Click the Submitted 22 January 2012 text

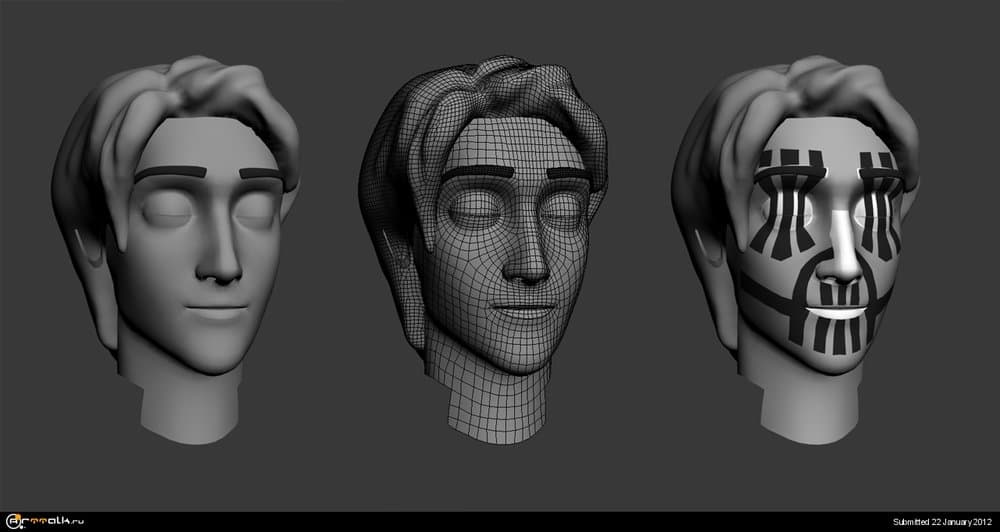tap(942, 522)
